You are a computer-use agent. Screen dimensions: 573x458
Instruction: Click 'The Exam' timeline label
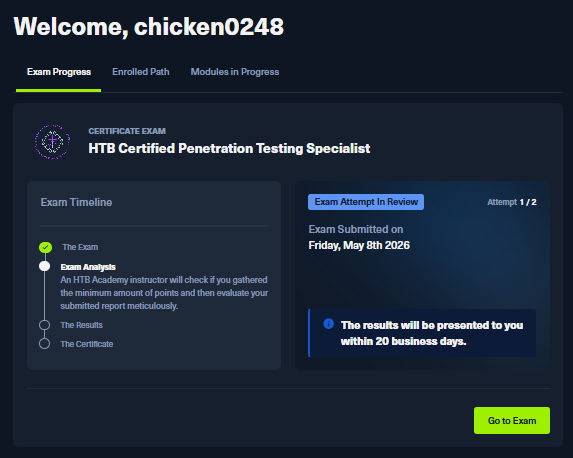point(80,247)
